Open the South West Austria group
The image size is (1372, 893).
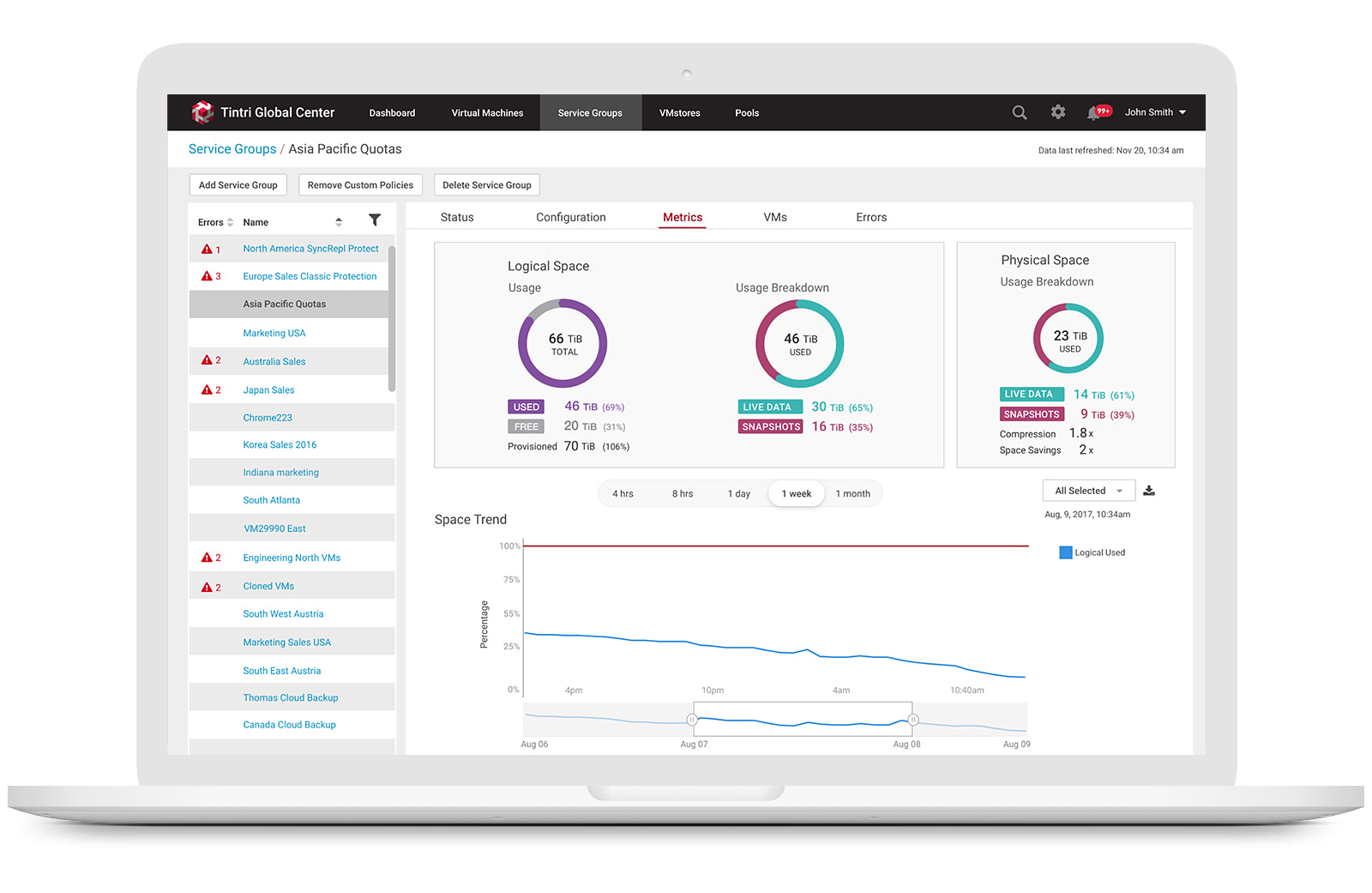coord(283,614)
